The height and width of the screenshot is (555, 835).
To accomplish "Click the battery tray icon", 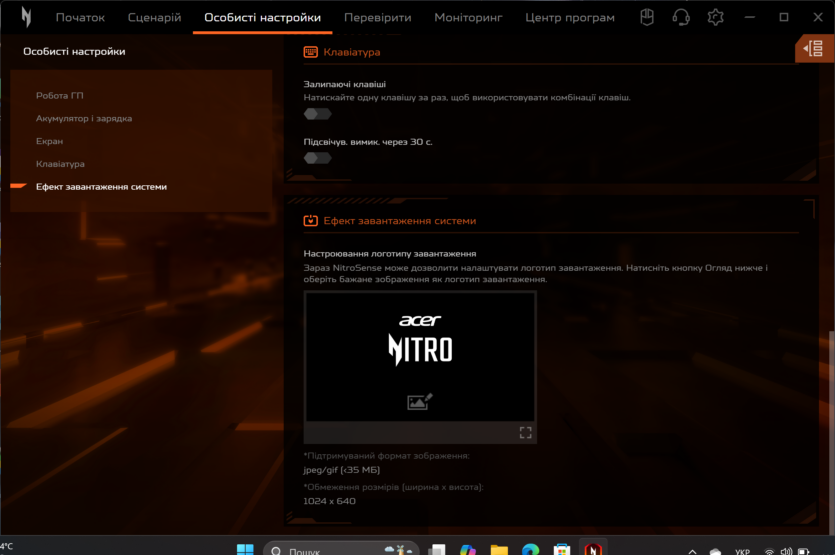I will point(804,551).
